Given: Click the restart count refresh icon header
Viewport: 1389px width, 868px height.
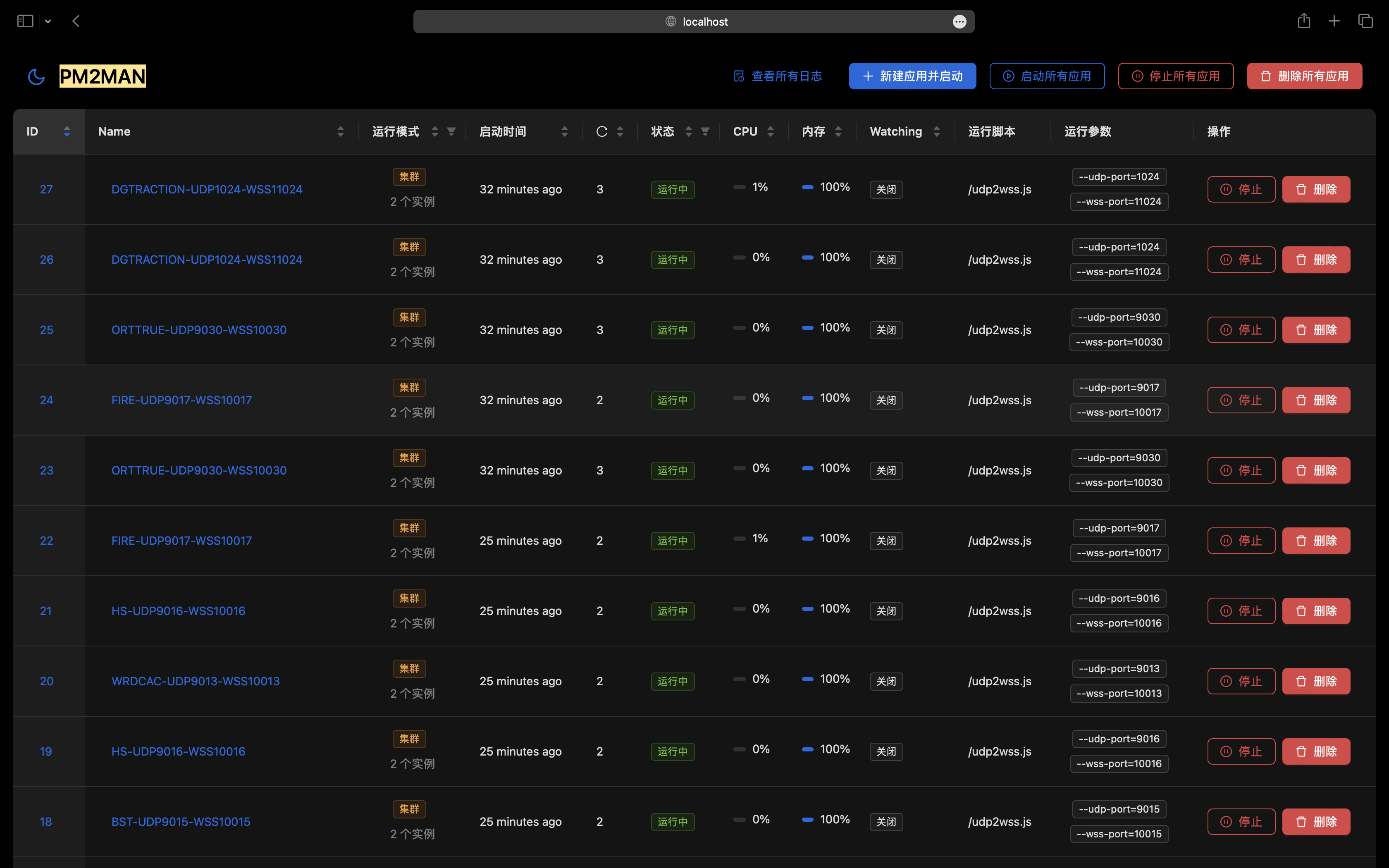Looking at the screenshot, I should [601, 131].
